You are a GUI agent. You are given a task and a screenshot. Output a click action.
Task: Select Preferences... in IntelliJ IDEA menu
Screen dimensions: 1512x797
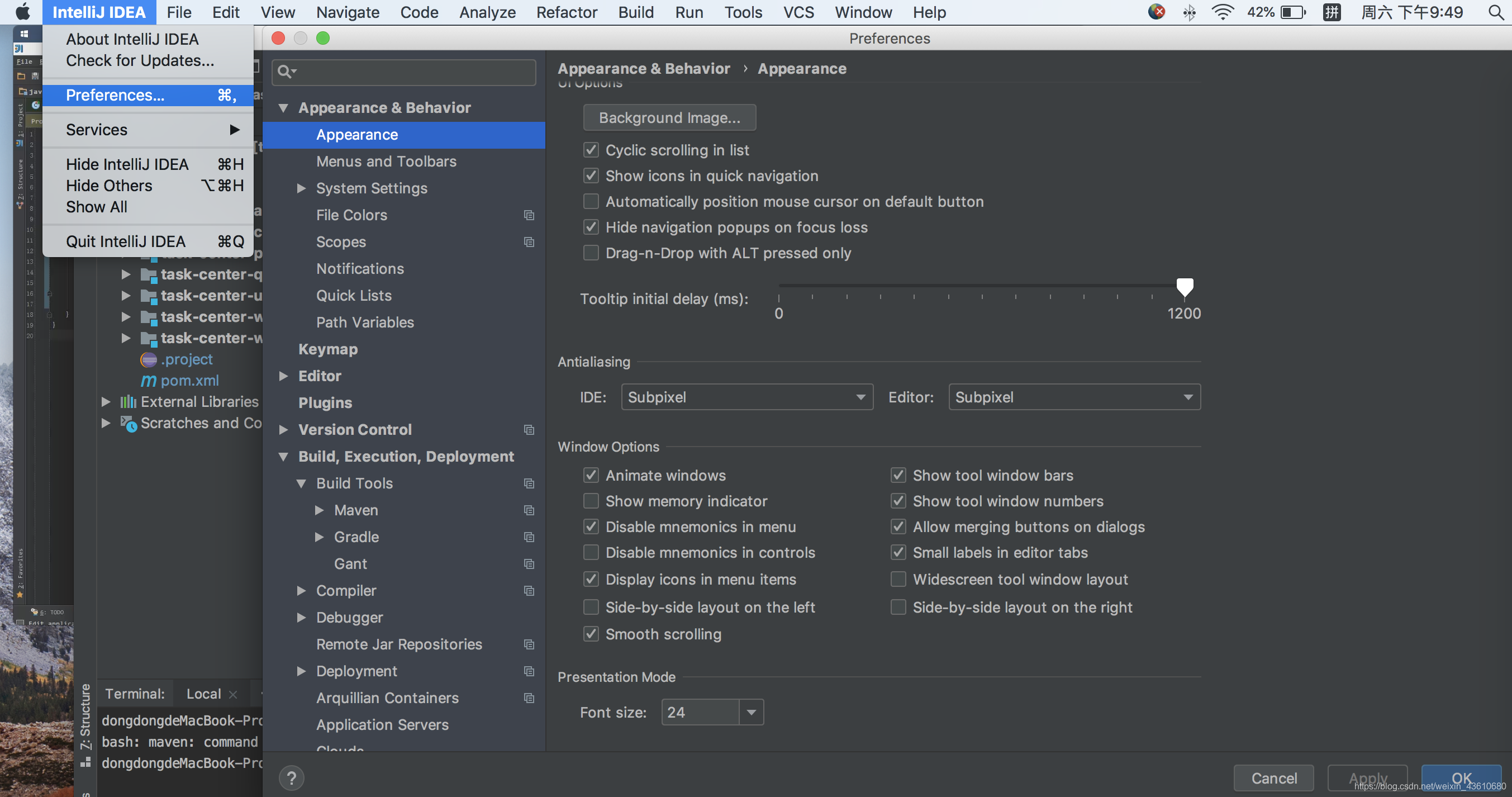[x=148, y=95]
